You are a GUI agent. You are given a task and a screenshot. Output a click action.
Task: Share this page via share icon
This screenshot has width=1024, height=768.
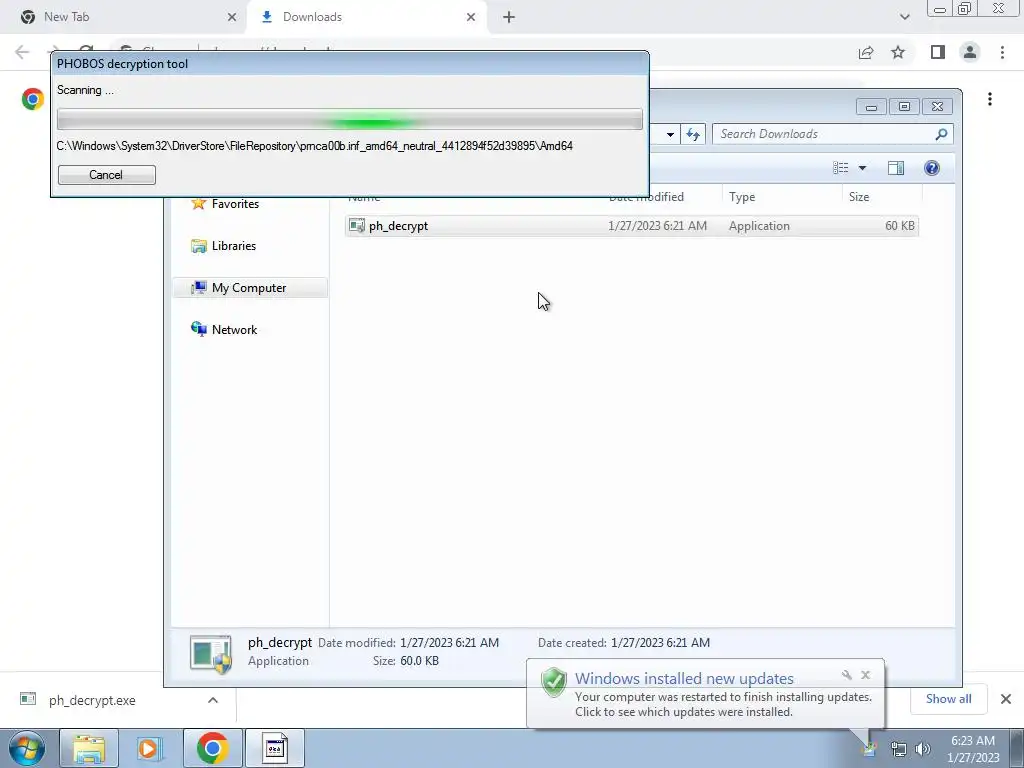click(866, 52)
